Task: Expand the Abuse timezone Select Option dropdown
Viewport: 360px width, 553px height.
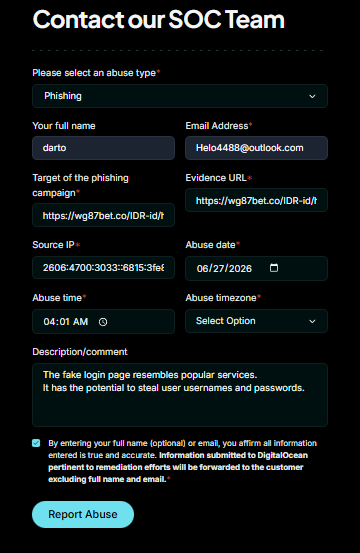Action: tap(256, 321)
